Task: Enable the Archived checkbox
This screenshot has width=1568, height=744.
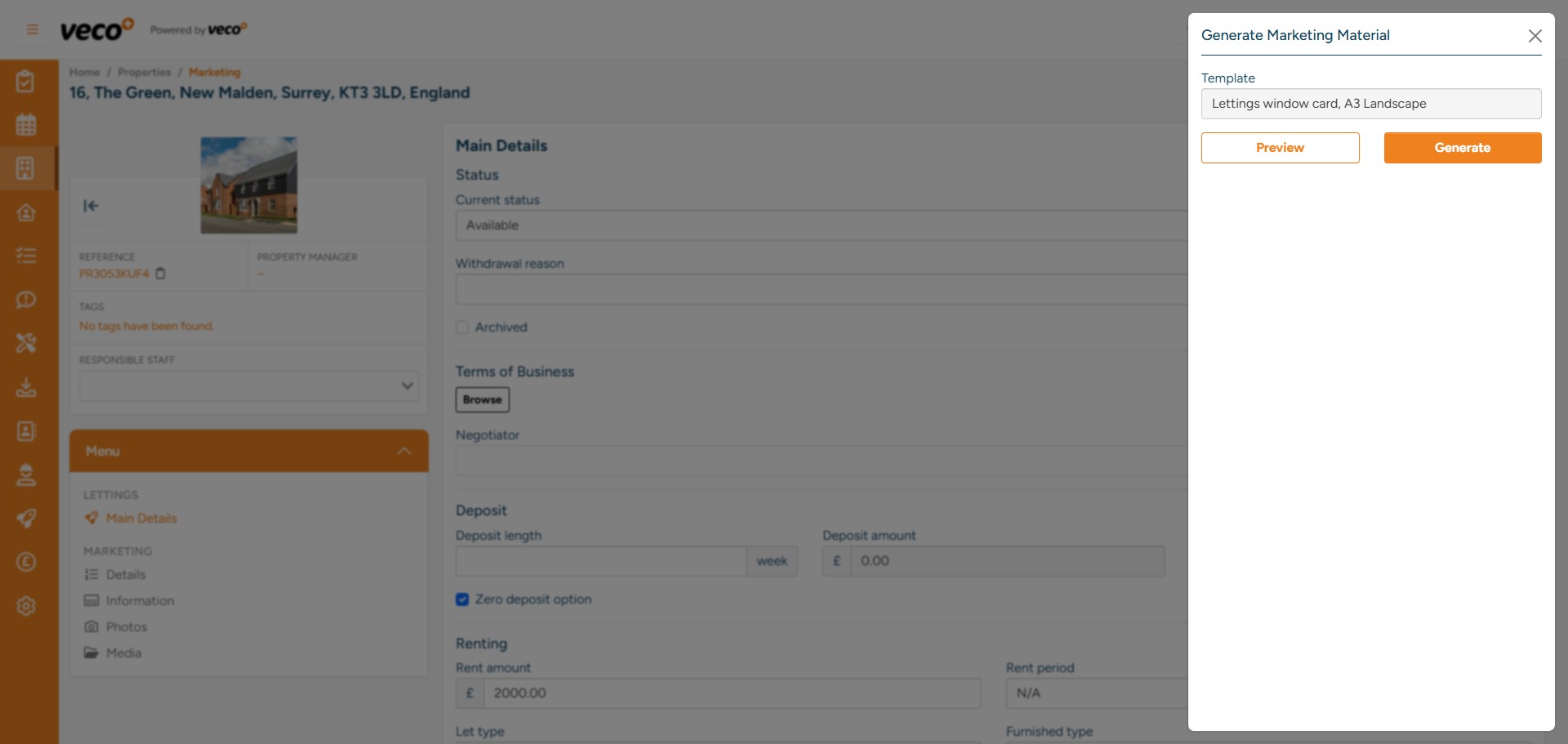Action: point(462,327)
